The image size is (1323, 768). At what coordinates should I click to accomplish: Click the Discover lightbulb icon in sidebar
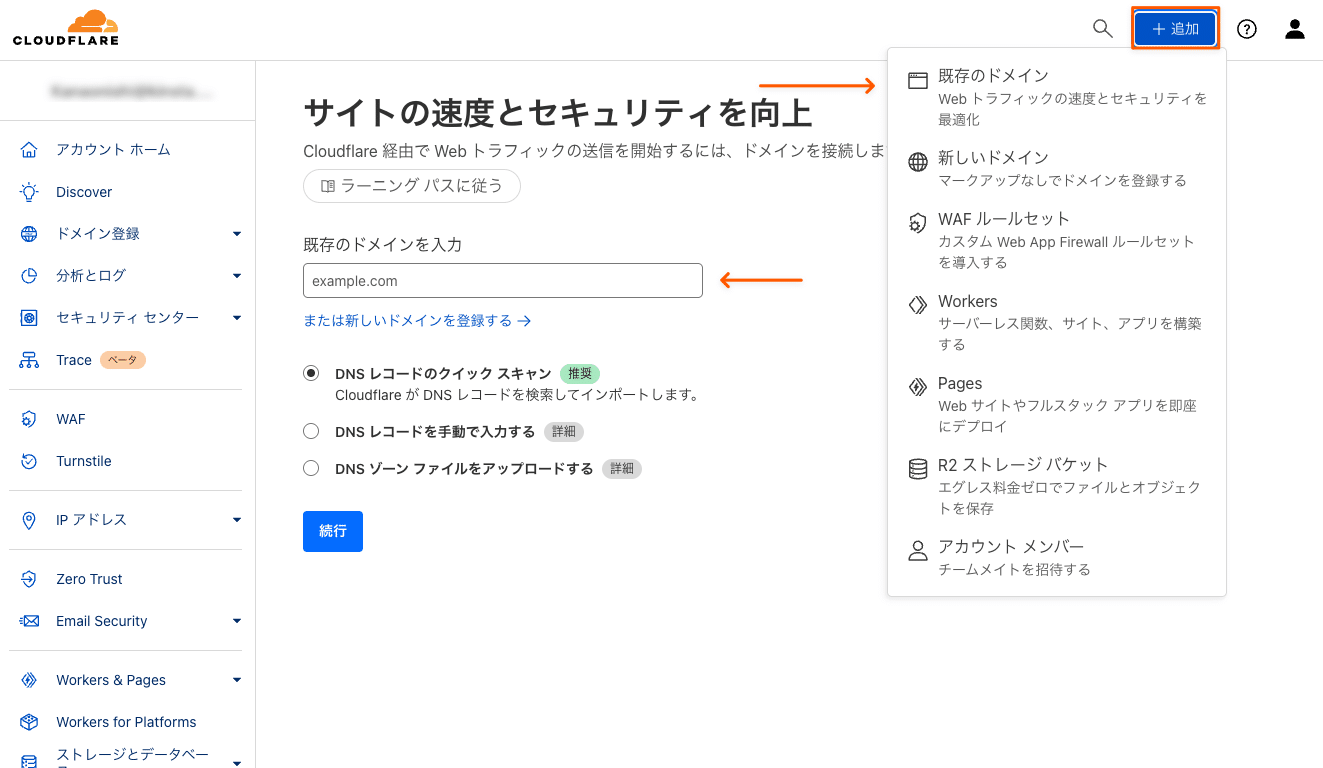click(29, 192)
